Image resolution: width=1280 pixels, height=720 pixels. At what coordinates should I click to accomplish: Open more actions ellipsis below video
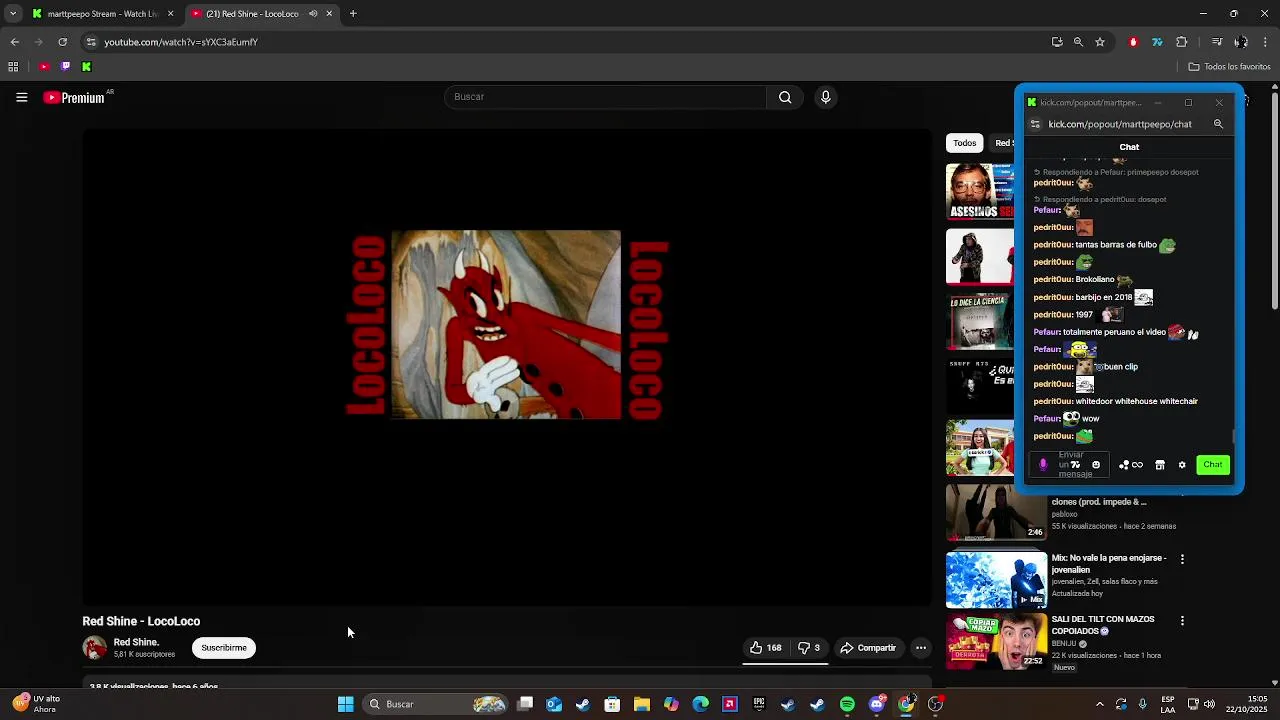(x=921, y=648)
